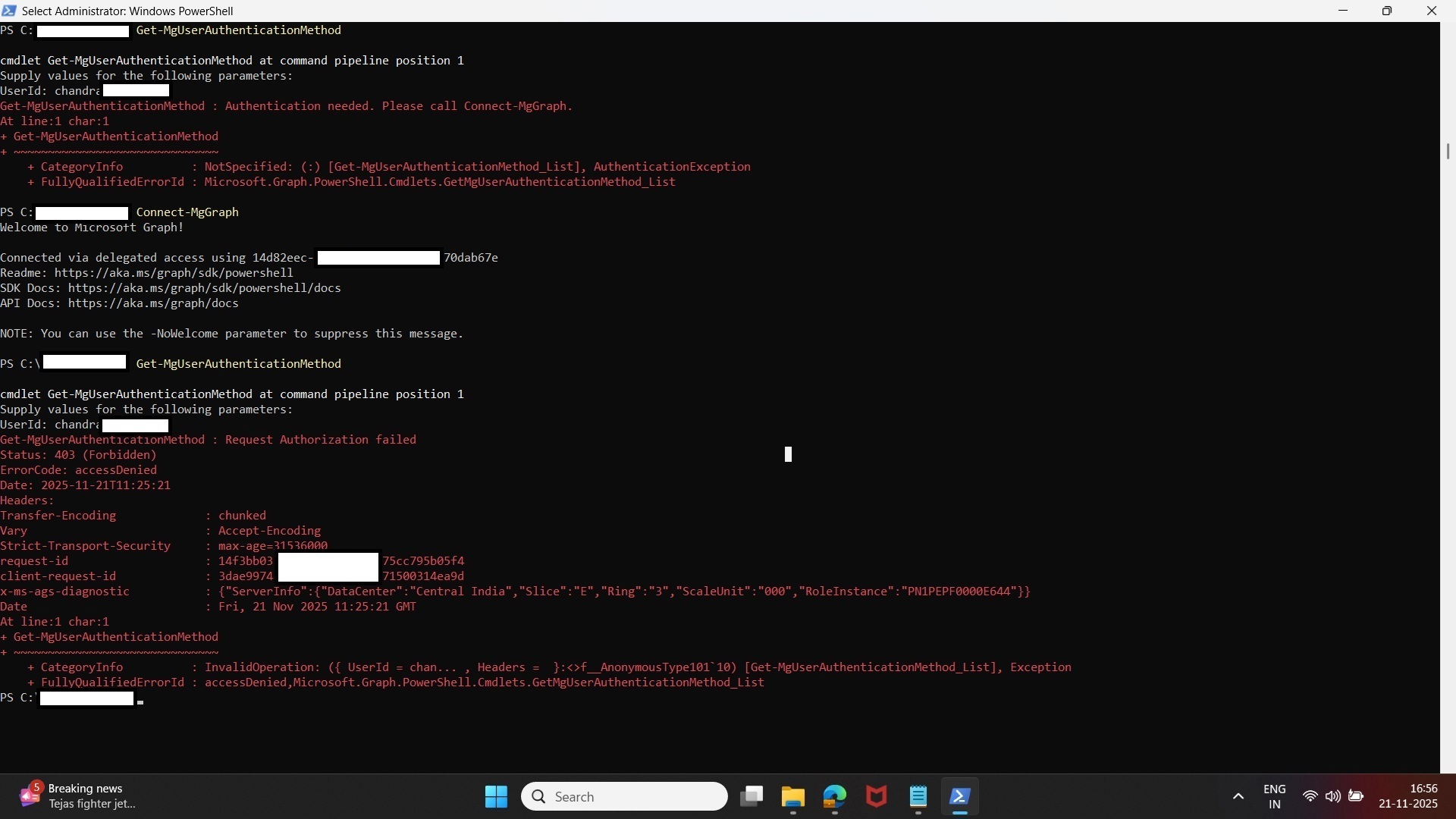Launch Microsoft Edge from taskbar
The width and height of the screenshot is (1456, 819).
click(x=835, y=796)
